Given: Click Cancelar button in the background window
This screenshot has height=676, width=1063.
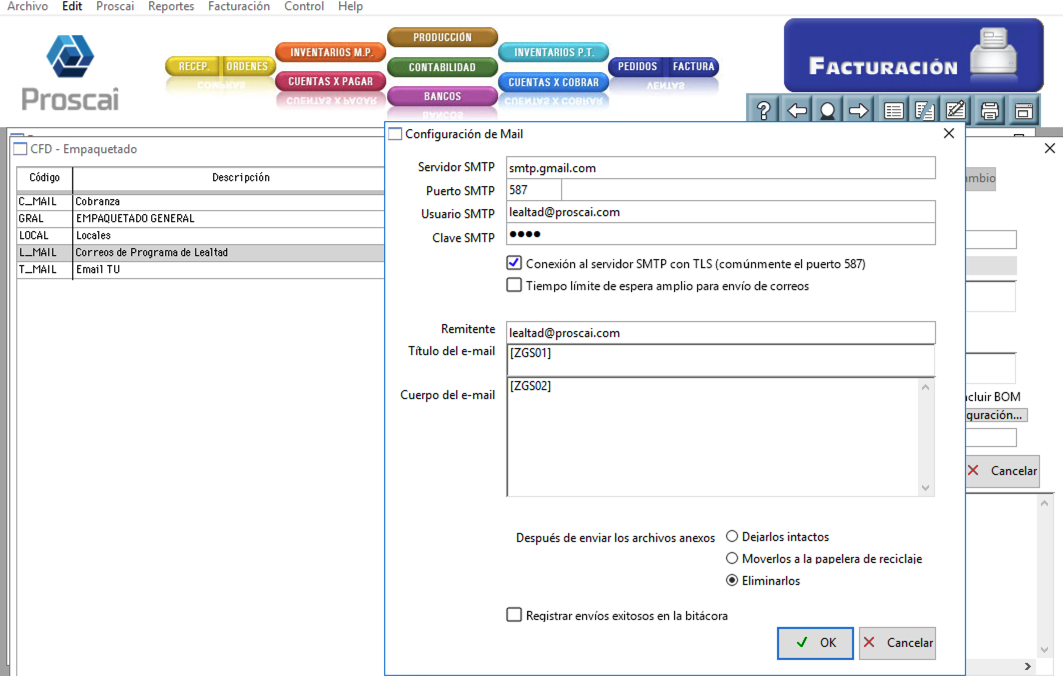Looking at the screenshot, I should [1002, 471].
